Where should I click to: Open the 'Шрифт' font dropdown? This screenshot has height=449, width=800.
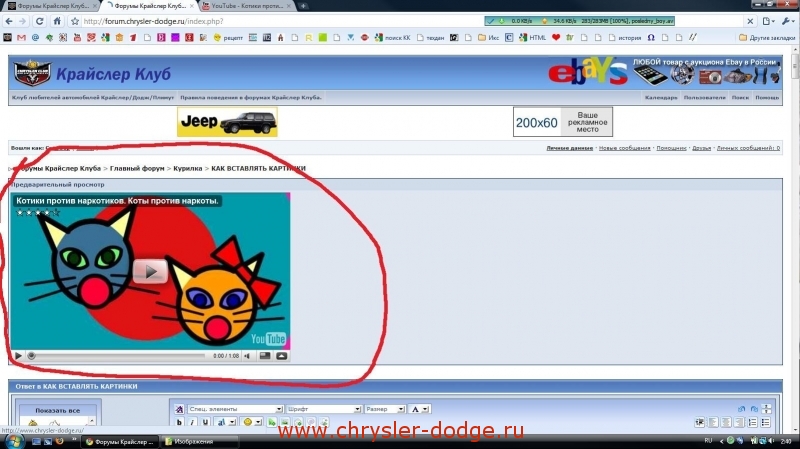(x=323, y=409)
